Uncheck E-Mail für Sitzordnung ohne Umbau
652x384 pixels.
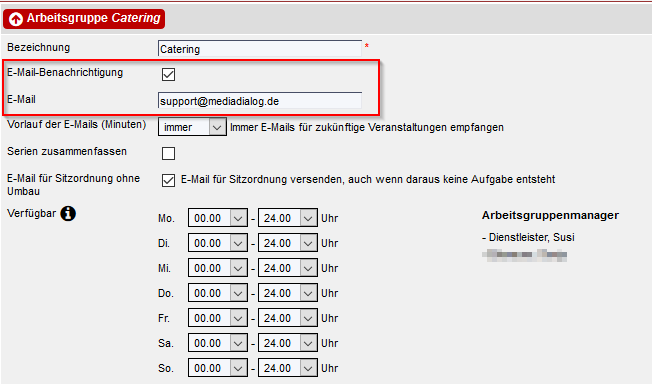(x=168, y=181)
